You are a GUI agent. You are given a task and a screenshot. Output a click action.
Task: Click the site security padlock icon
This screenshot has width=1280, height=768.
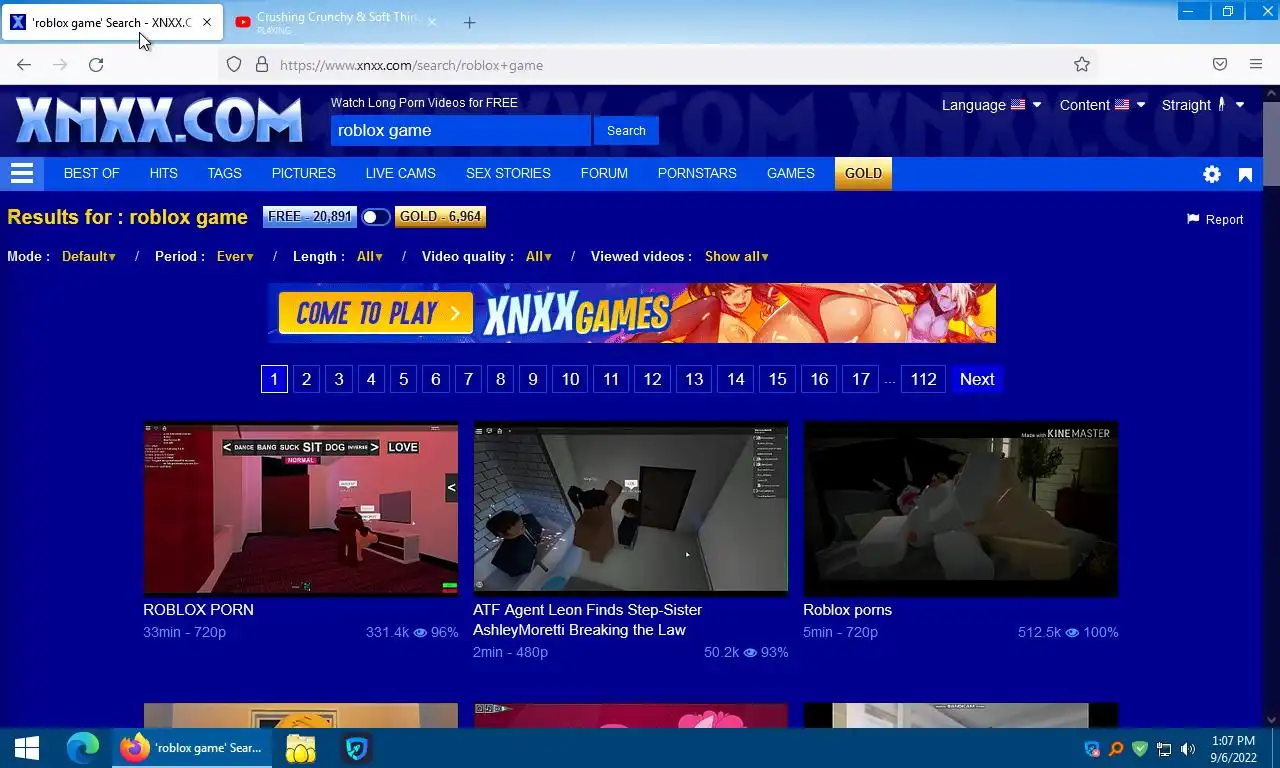click(262, 65)
